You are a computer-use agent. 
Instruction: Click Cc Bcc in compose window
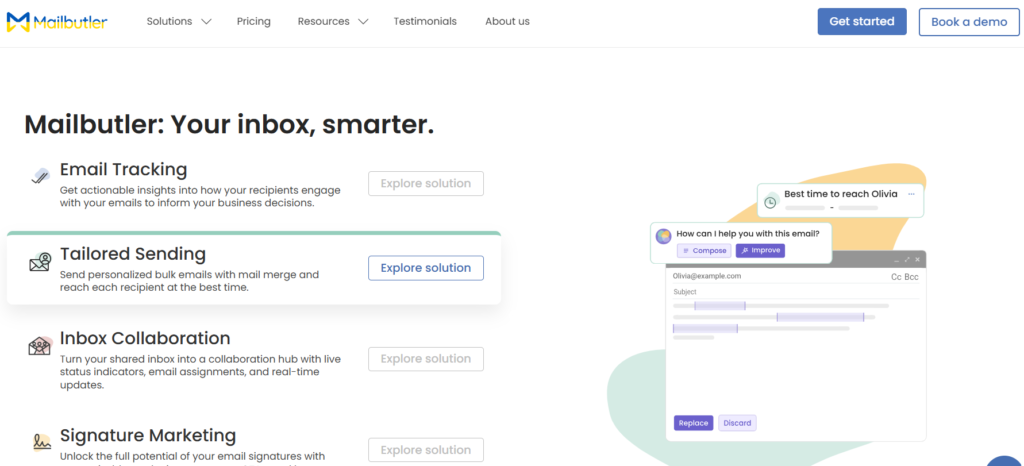(x=904, y=277)
